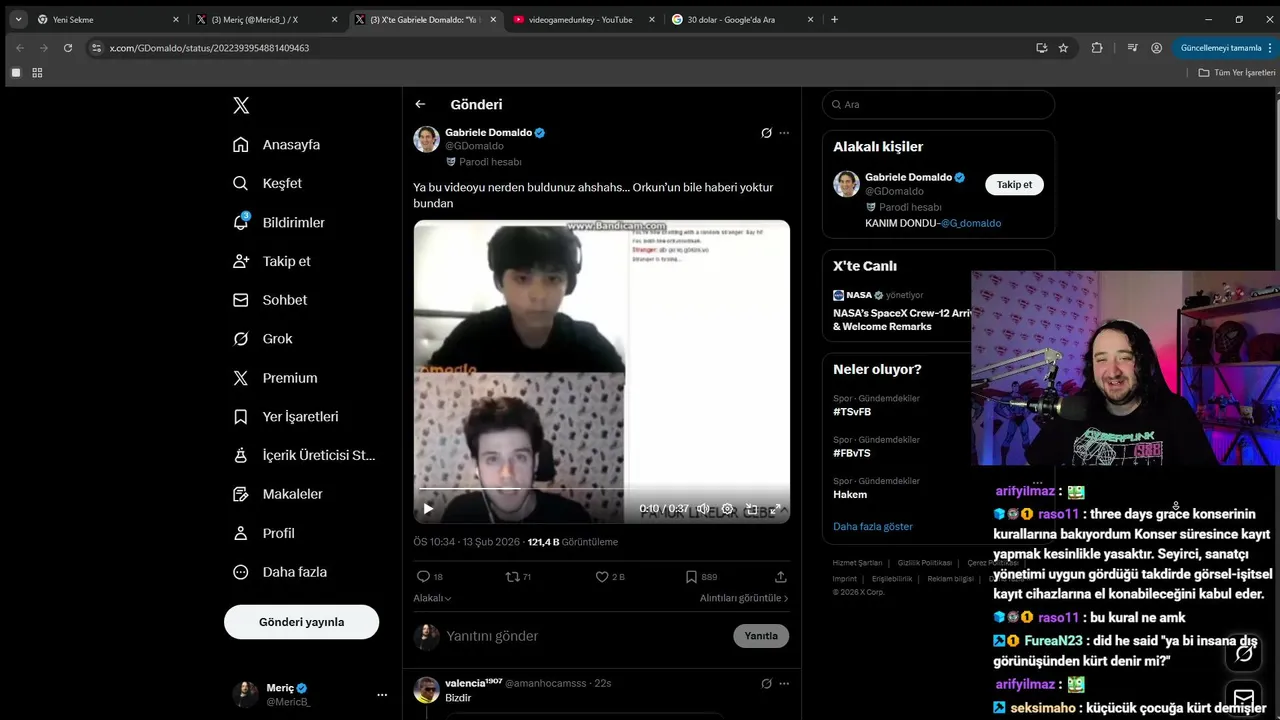The width and height of the screenshot is (1280, 720).
Task: Switch to Yeni Sekme tab
Action: 107,19
